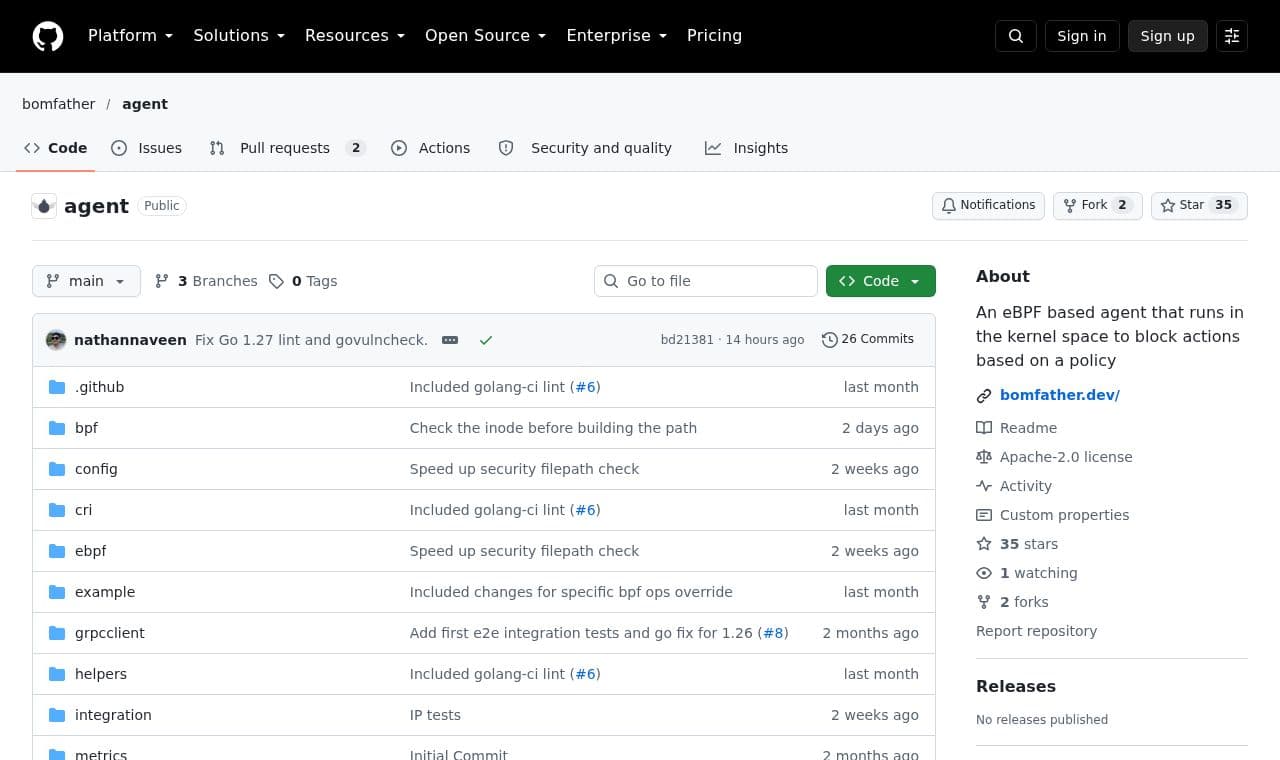
Task: Click the Notifications button
Action: [988, 206]
